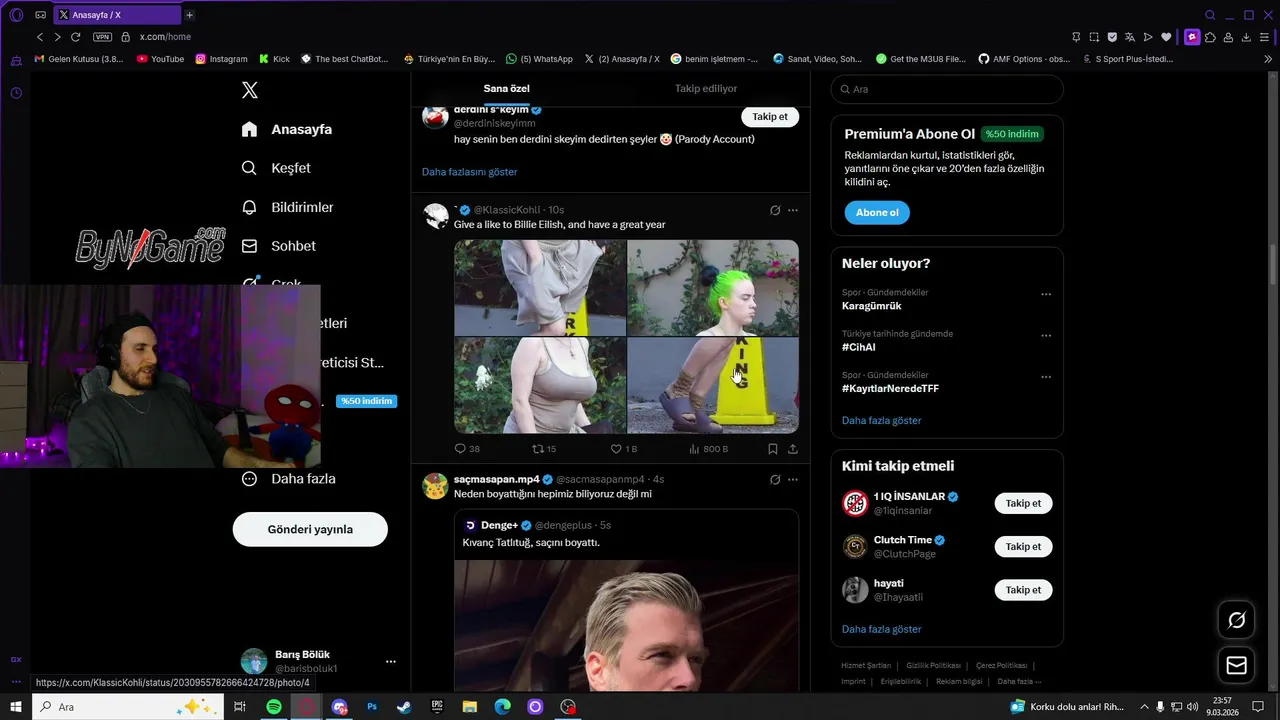Switch to the Takip ediliyor tab

[x=706, y=89]
